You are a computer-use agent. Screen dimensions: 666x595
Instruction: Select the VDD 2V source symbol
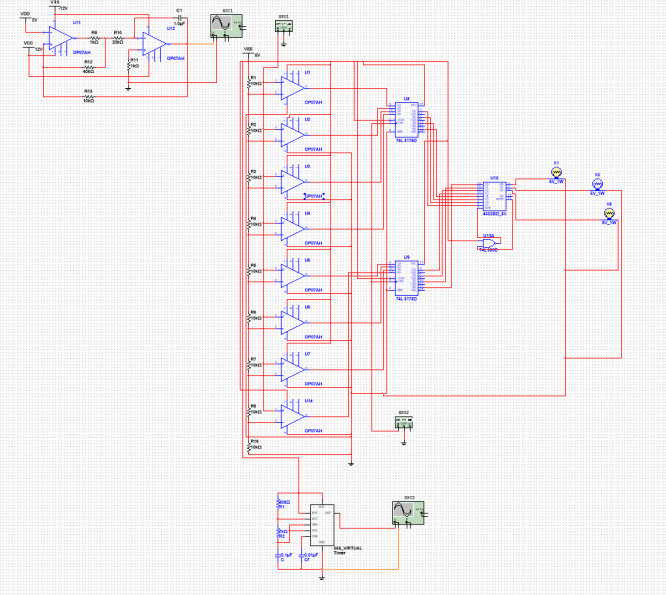pos(26,17)
